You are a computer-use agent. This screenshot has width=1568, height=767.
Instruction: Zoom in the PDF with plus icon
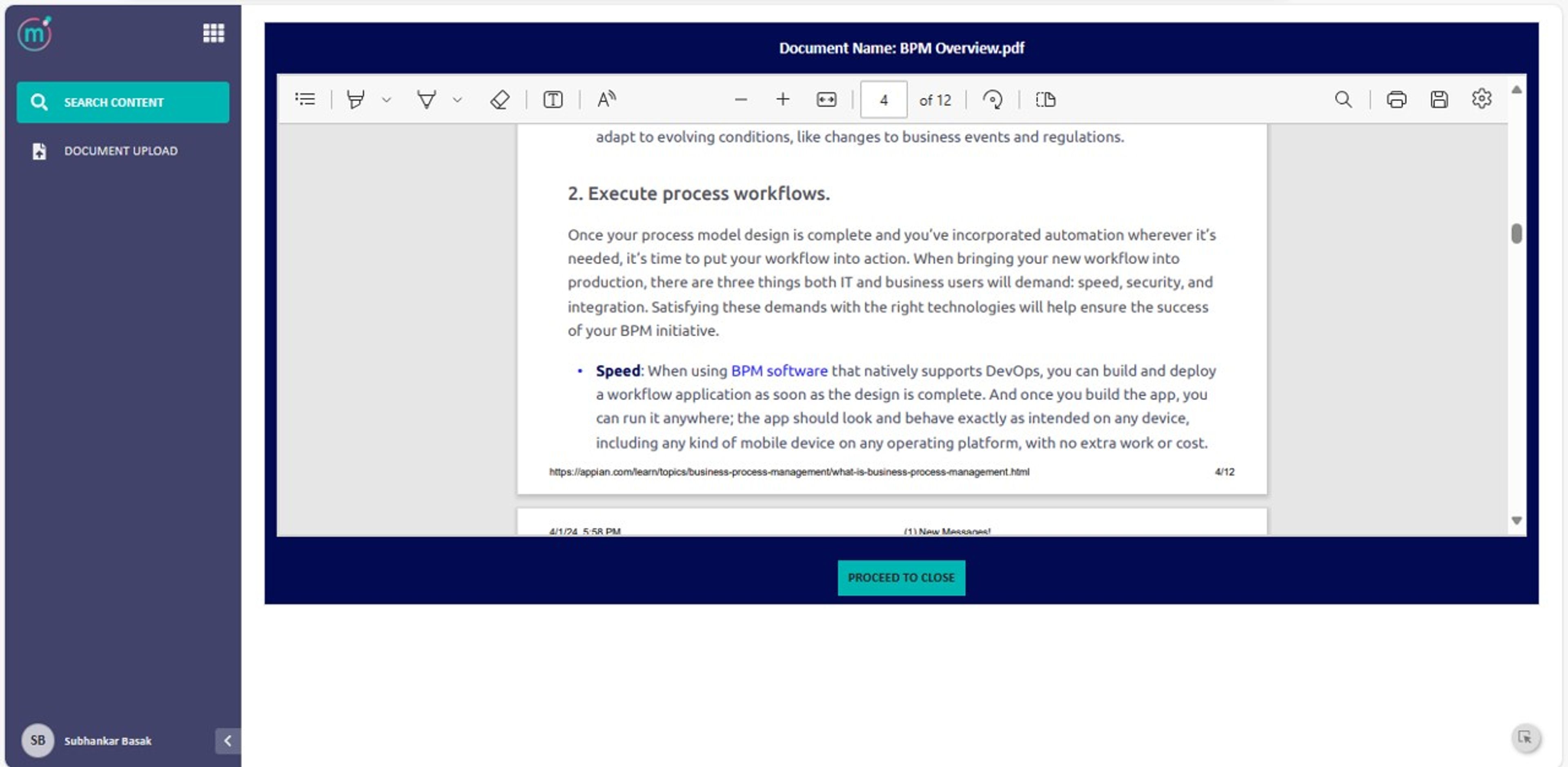point(783,99)
